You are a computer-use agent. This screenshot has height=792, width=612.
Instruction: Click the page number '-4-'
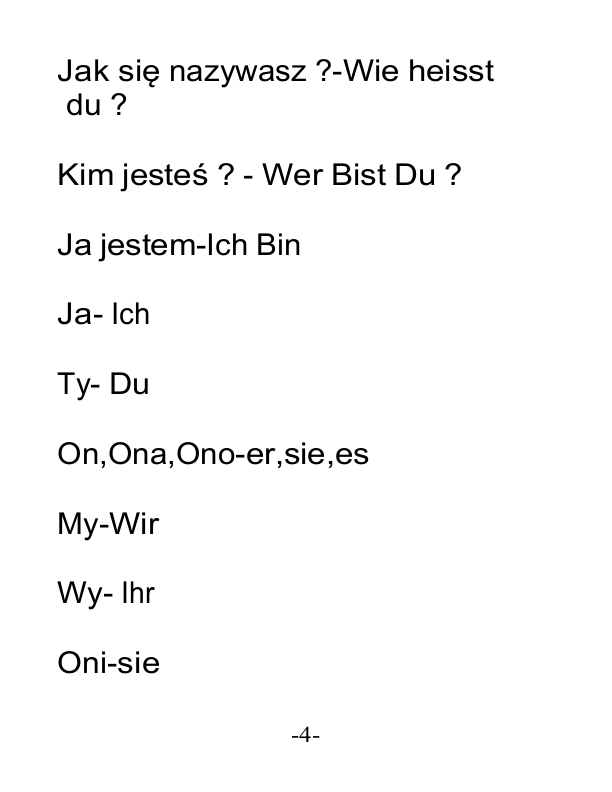click(305, 735)
